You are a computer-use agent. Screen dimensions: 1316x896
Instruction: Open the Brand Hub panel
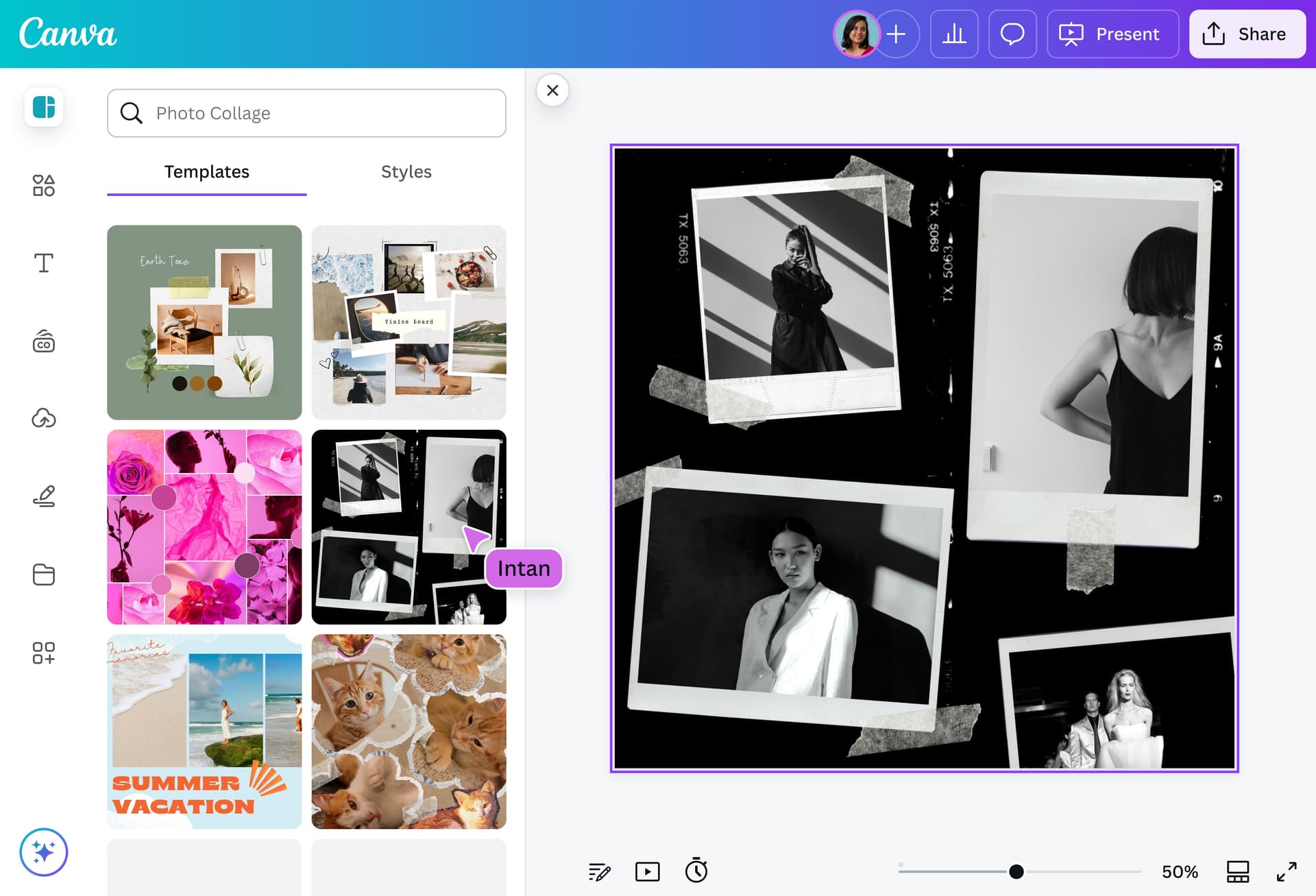[x=43, y=341]
